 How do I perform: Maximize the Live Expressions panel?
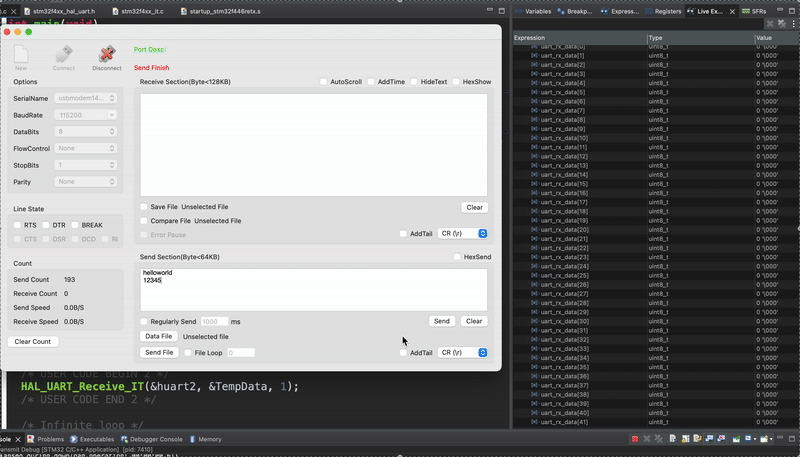[792, 11]
